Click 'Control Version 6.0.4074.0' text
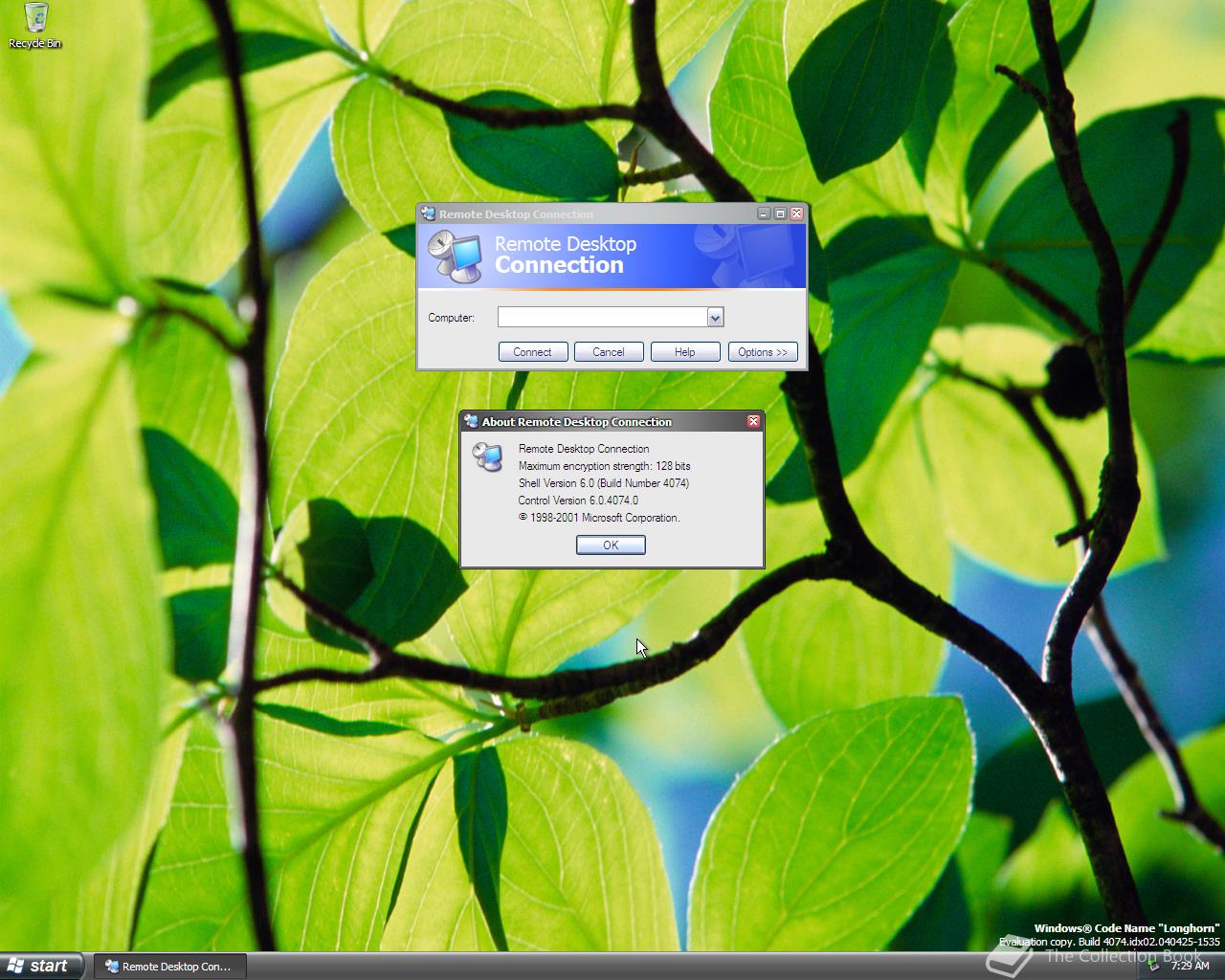 pos(578,501)
